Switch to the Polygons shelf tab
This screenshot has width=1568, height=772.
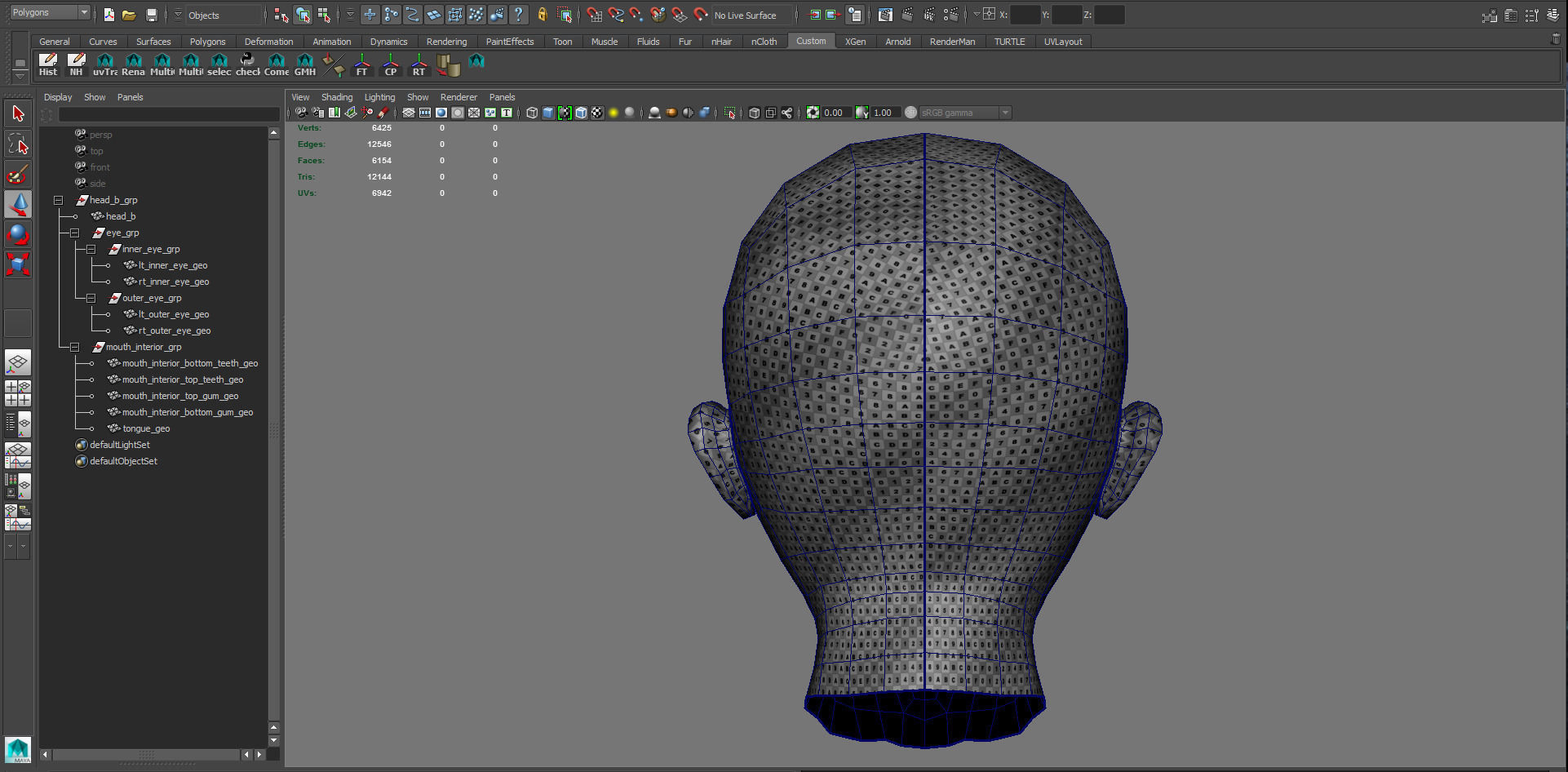coord(207,42)
